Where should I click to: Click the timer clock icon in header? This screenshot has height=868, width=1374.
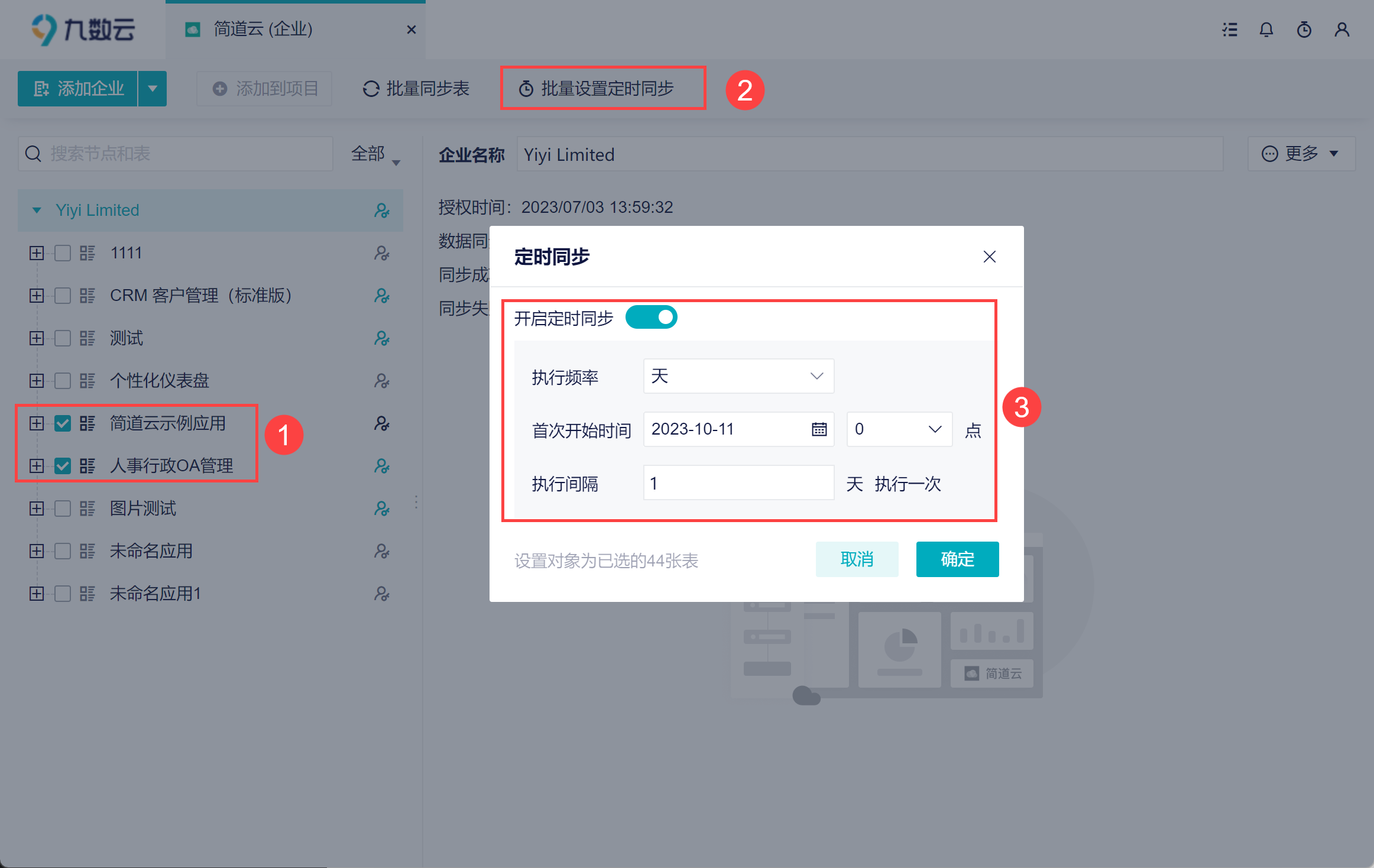[x=1304, y=30]
